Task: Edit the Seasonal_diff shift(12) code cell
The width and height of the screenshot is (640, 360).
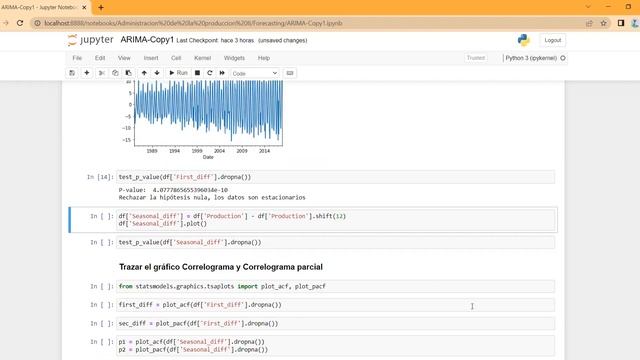Action: pos(336,220)
